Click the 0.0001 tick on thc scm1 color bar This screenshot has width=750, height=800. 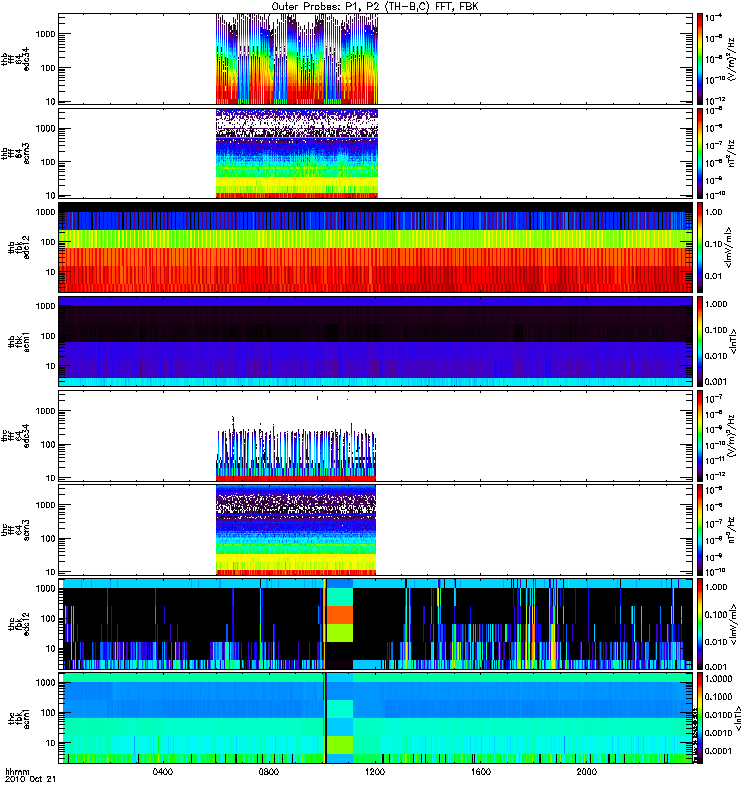pyautogui.click(x=719, y=751)
